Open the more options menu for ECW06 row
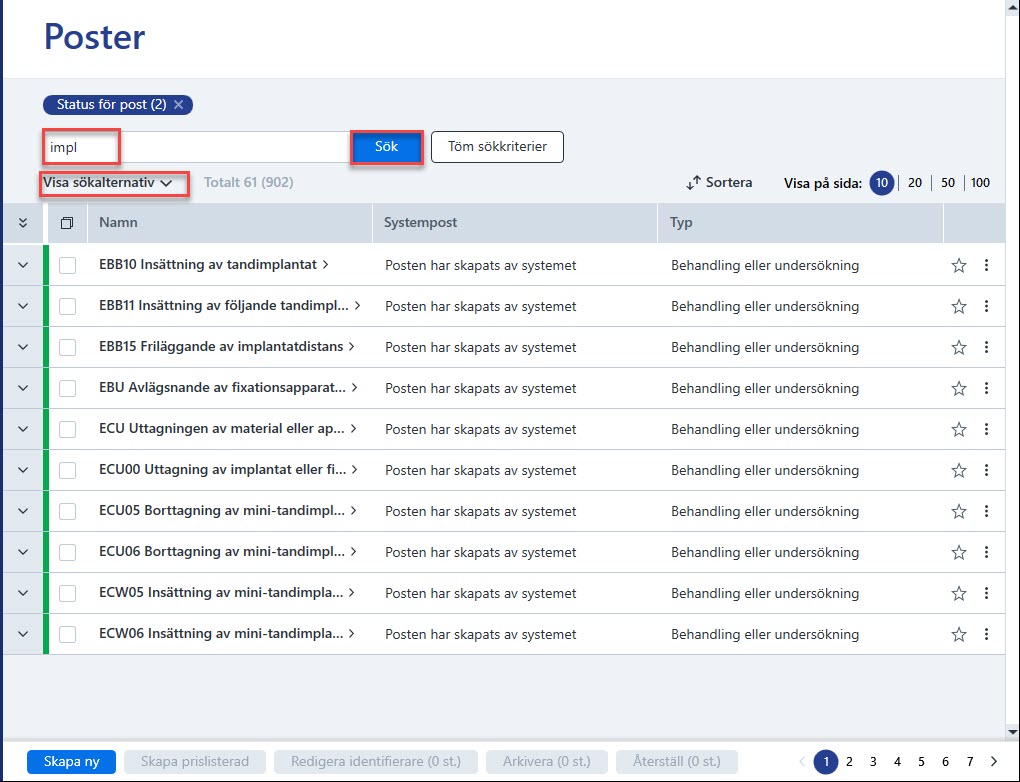The height and width of the screenshot is (782, 1020). [986, 634]
